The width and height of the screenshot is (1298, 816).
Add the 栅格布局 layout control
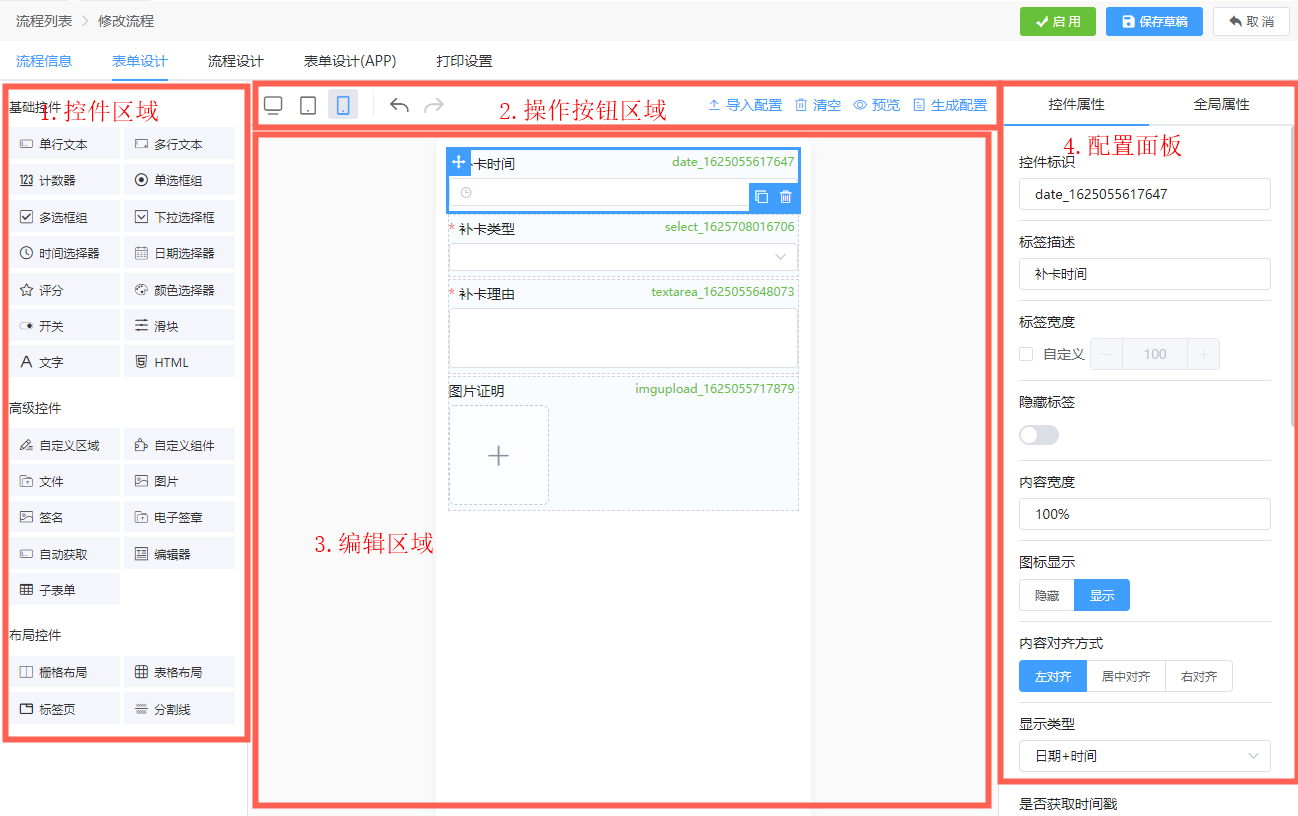(63, 672)
